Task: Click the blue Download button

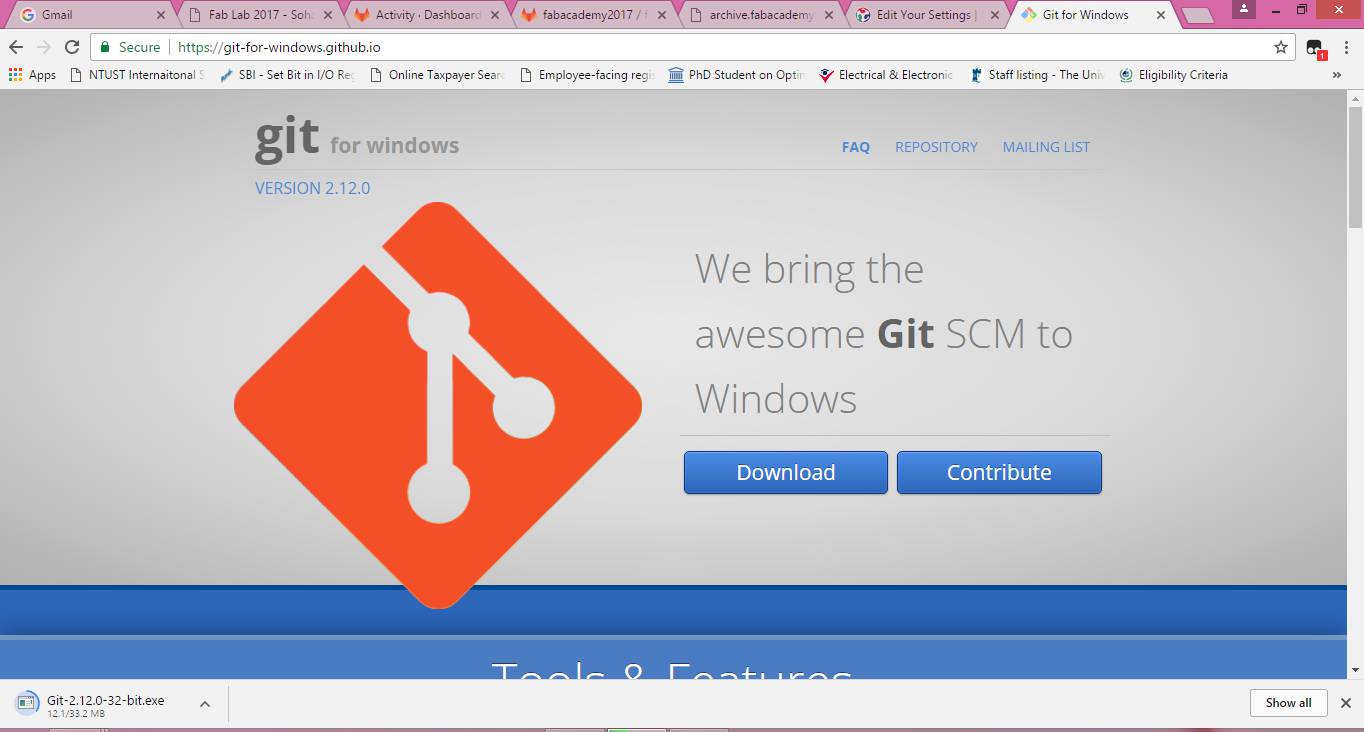Action: tap(786, 472)
